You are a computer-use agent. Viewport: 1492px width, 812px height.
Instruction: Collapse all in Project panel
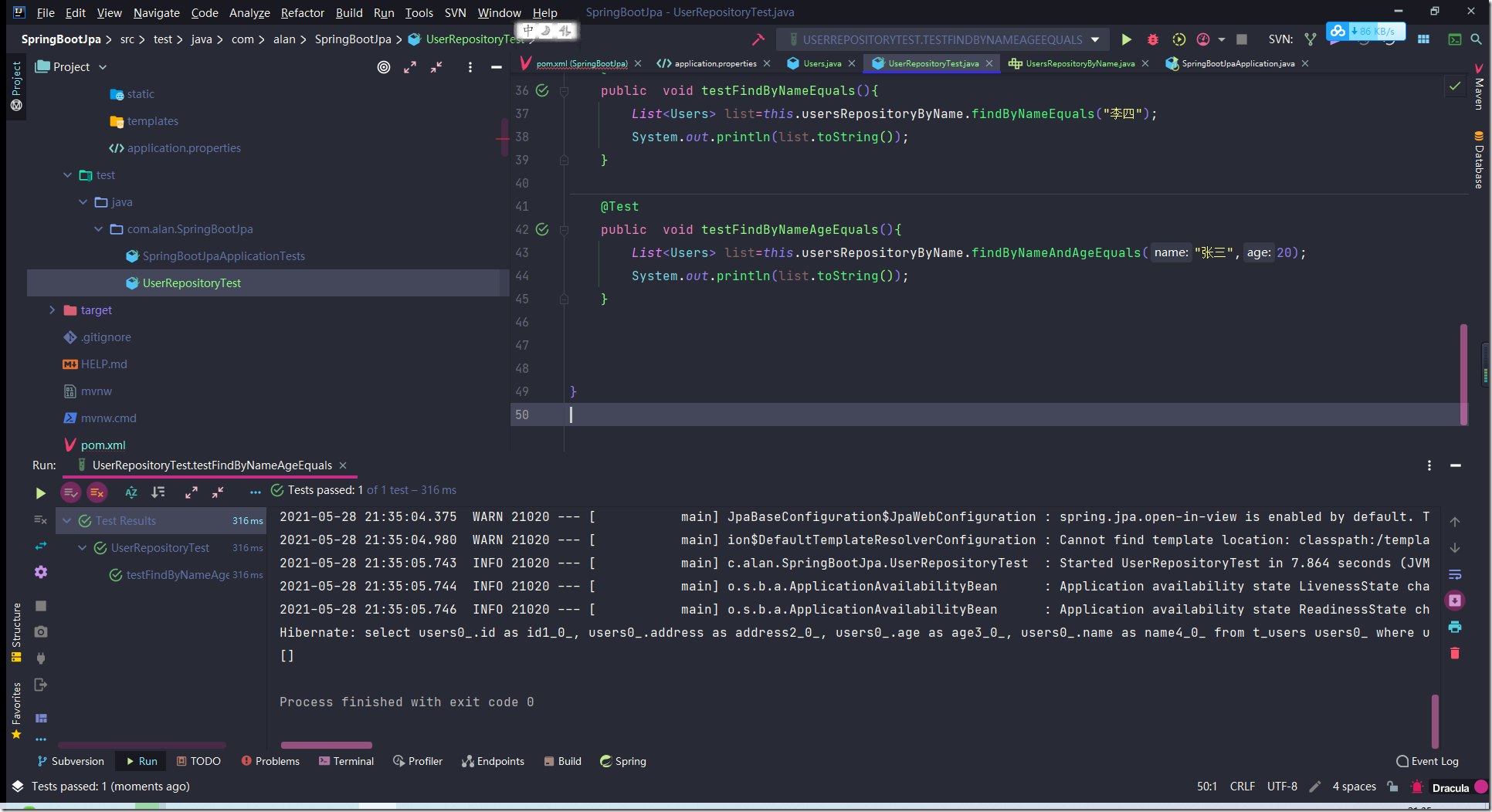point(436,67)
